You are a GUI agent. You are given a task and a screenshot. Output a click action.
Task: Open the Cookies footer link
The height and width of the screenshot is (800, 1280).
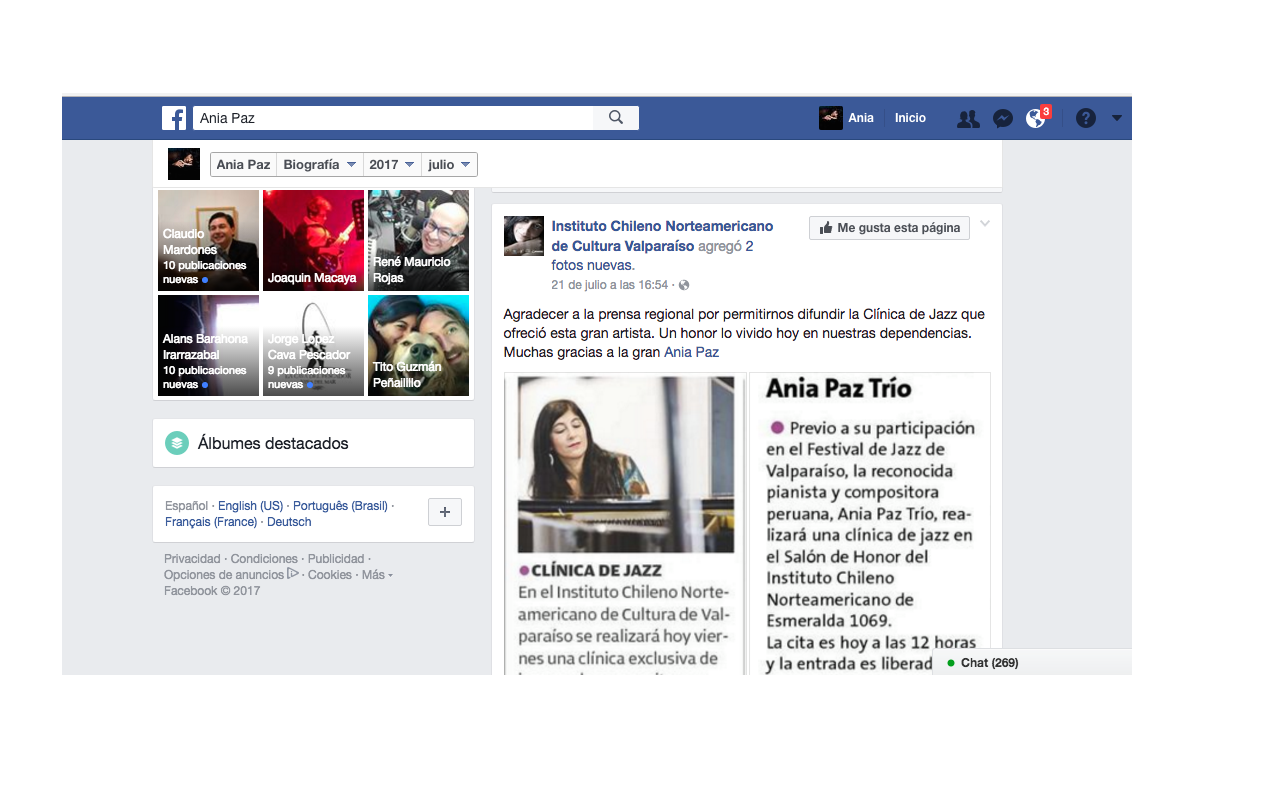click(330, 575)
